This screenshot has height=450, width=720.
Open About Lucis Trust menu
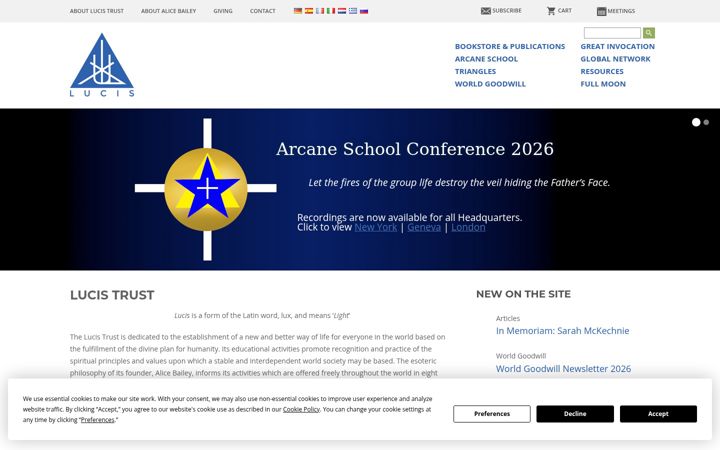point(97,11)
